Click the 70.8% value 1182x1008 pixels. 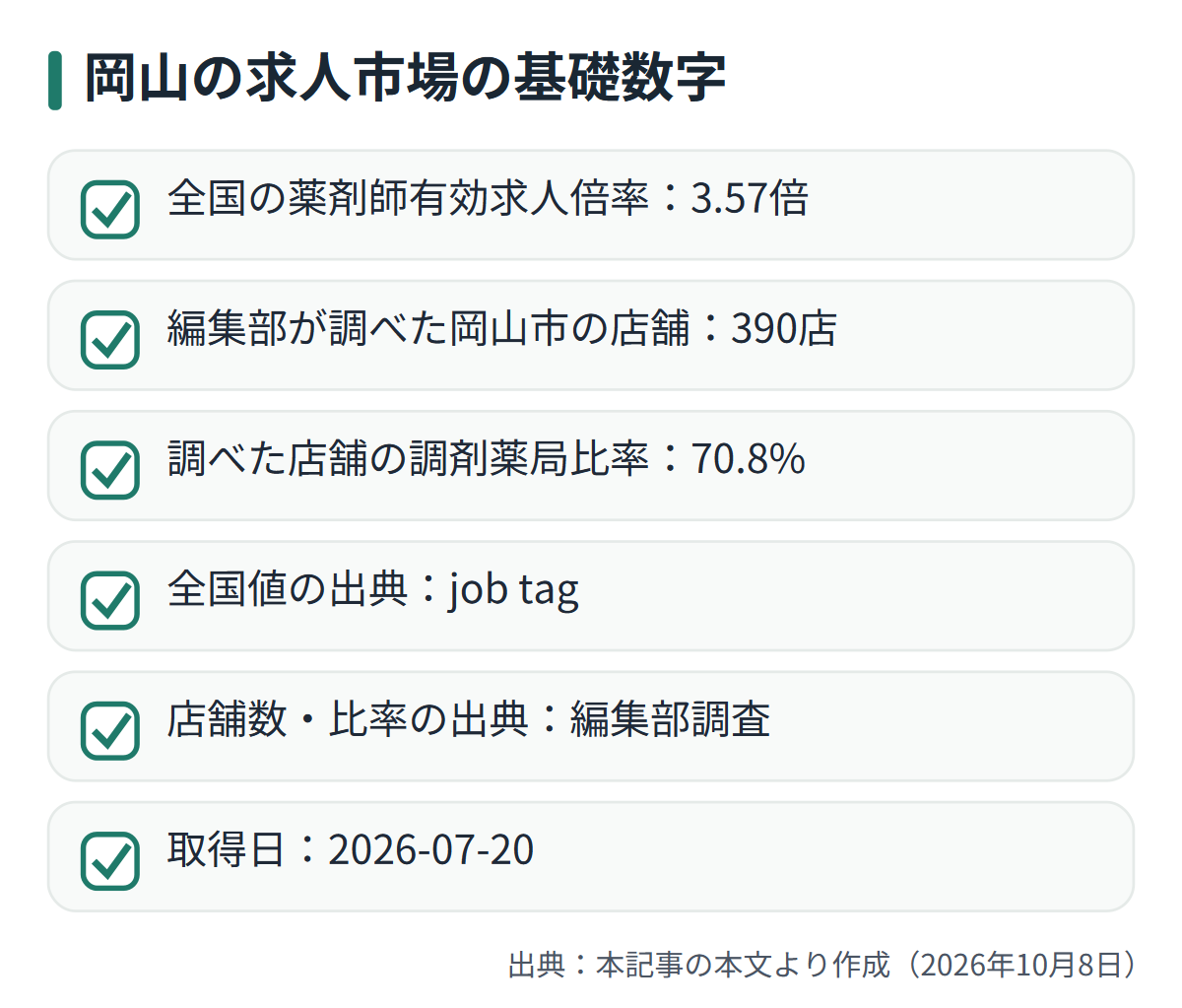click(x=749, y=458)
